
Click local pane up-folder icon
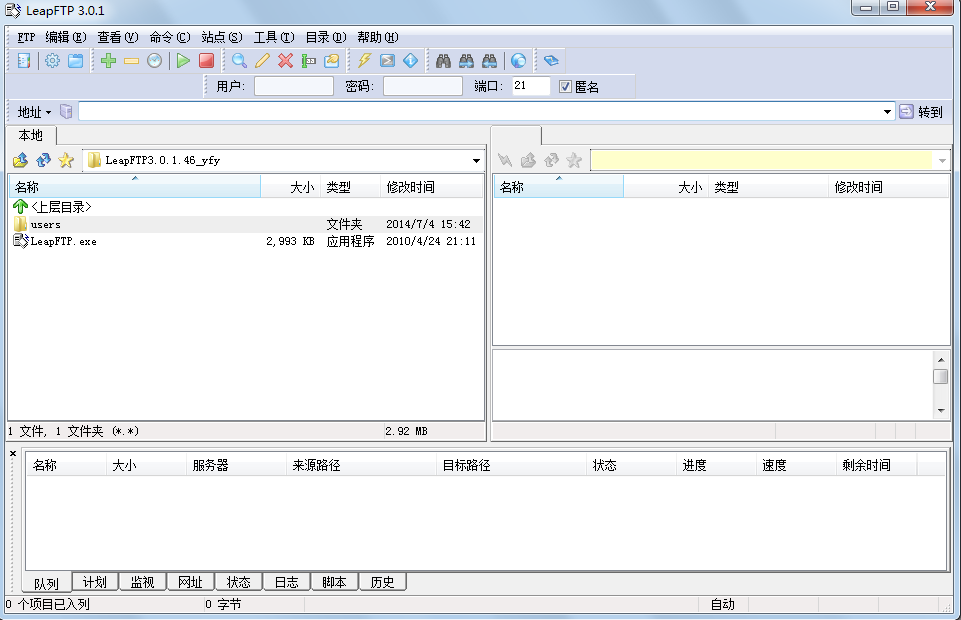click(20, 161)
